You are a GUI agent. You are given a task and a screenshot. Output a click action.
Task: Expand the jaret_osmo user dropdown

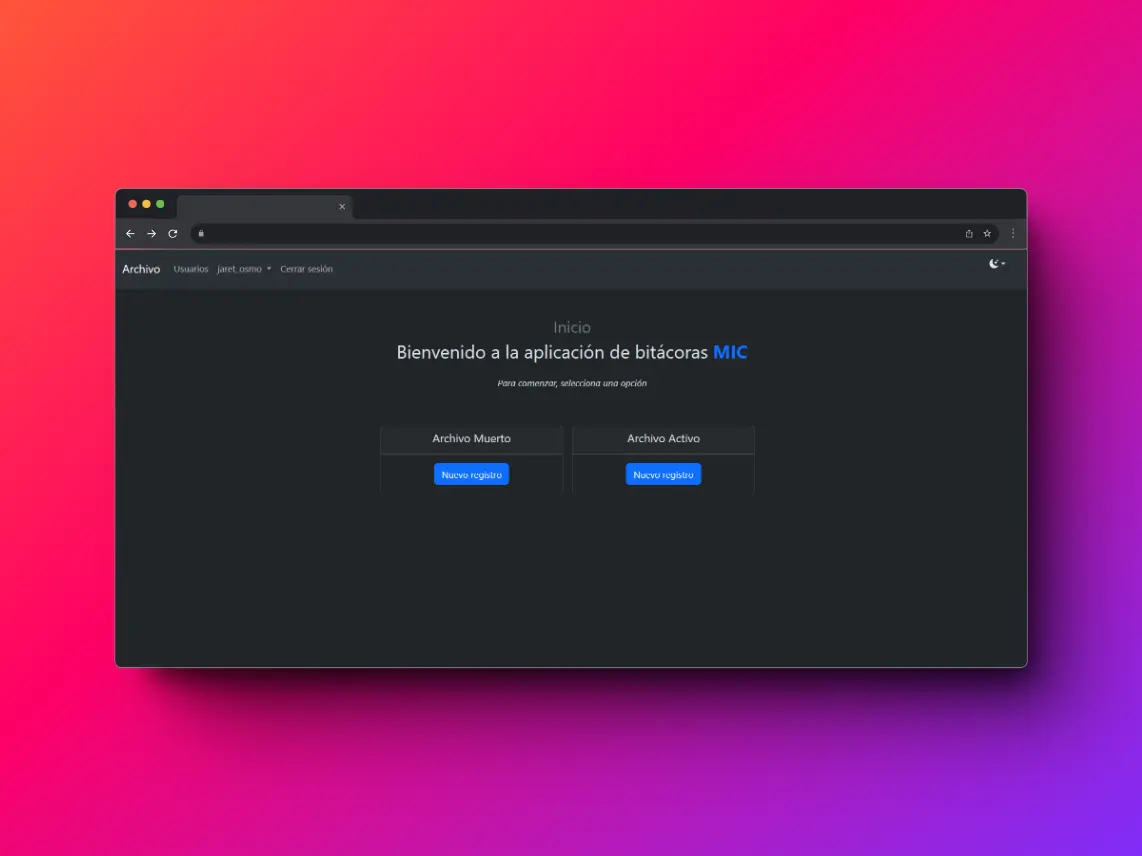tap(244, 269)
